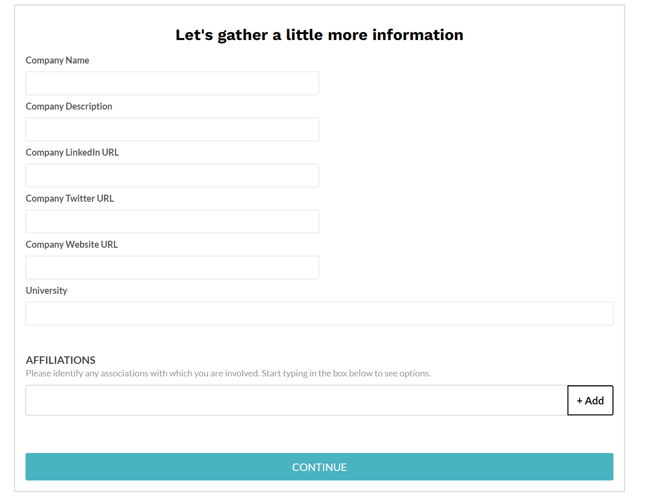This screenshot has height=496, width=647.
Task: Click the wide University input field
Action: click(319, 314)
